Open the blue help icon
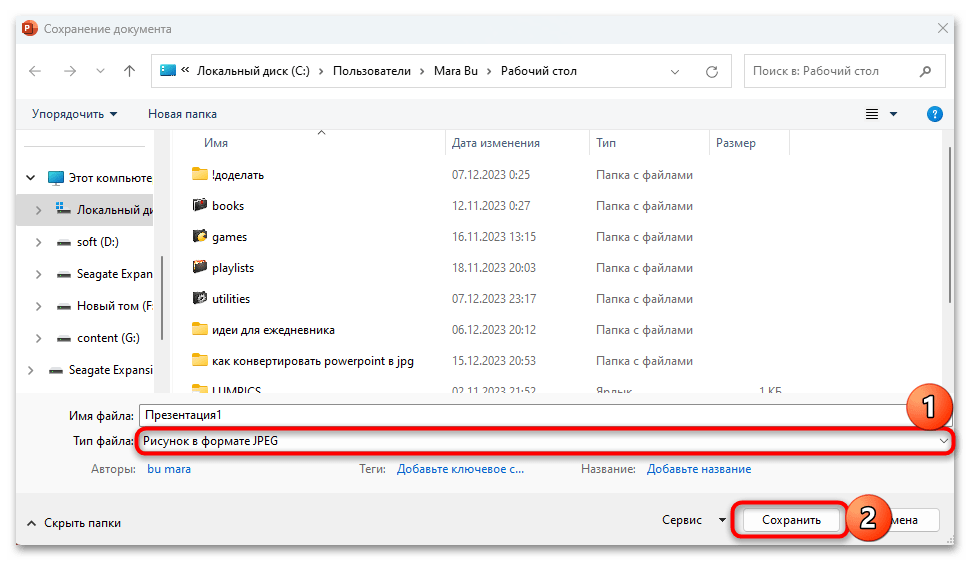The image size is (970, 561). 935,114
